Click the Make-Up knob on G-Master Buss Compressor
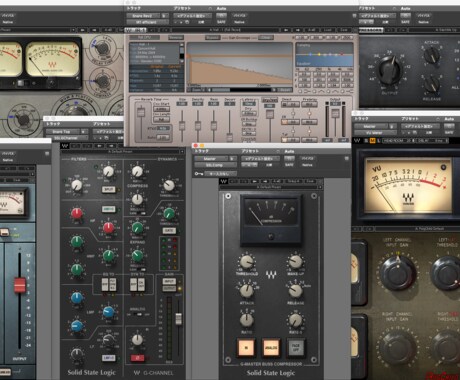 pyautogui.click(x=295, y=262)
